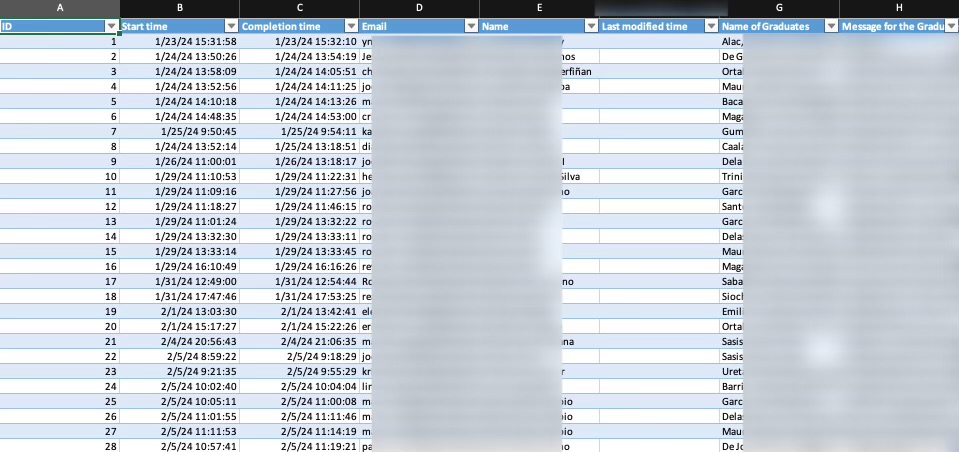Open the Email column filter dropdown
The height and width of the screenshot is (452, 959).
[x=471, y=26]
